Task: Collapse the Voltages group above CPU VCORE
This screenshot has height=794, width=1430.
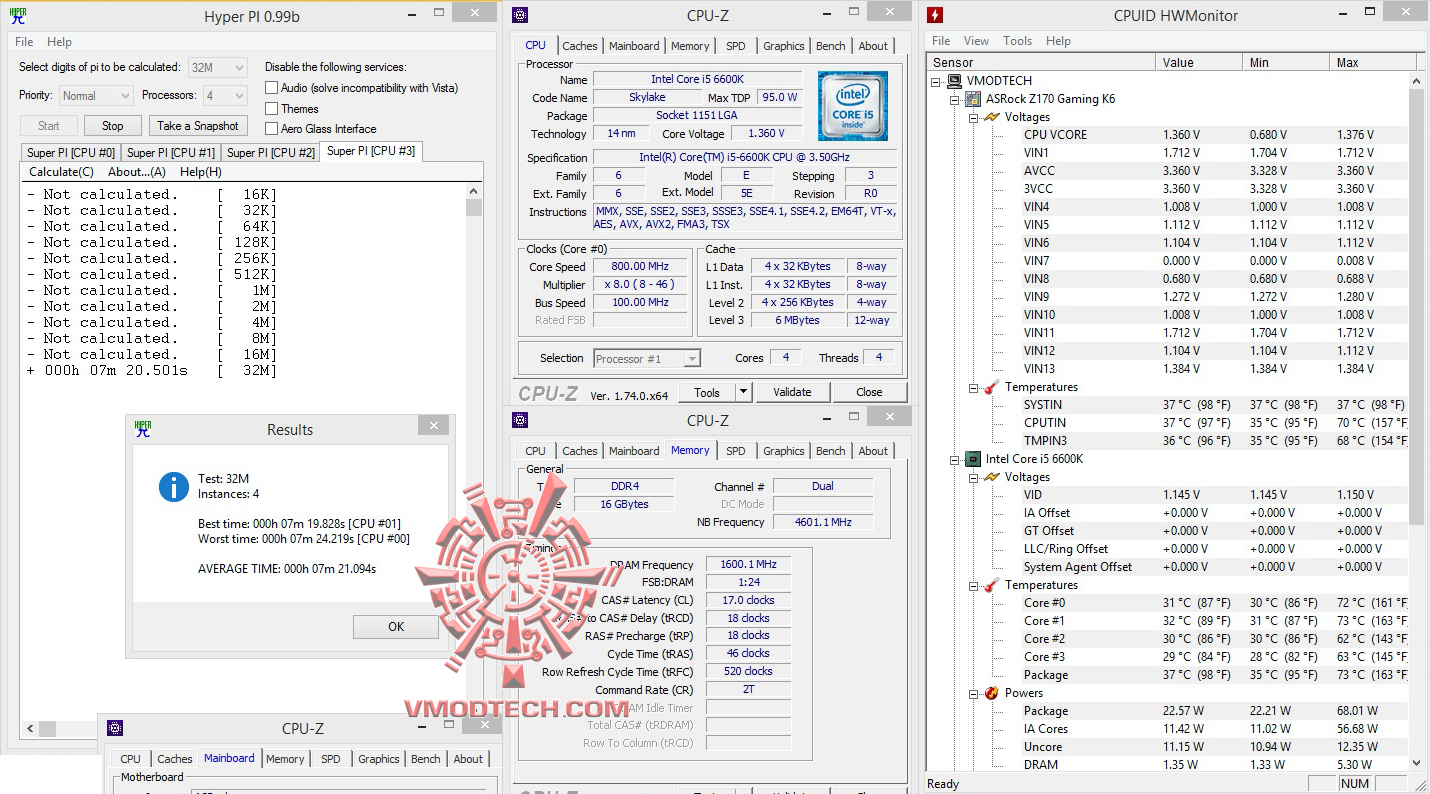Action: [973, 117]
